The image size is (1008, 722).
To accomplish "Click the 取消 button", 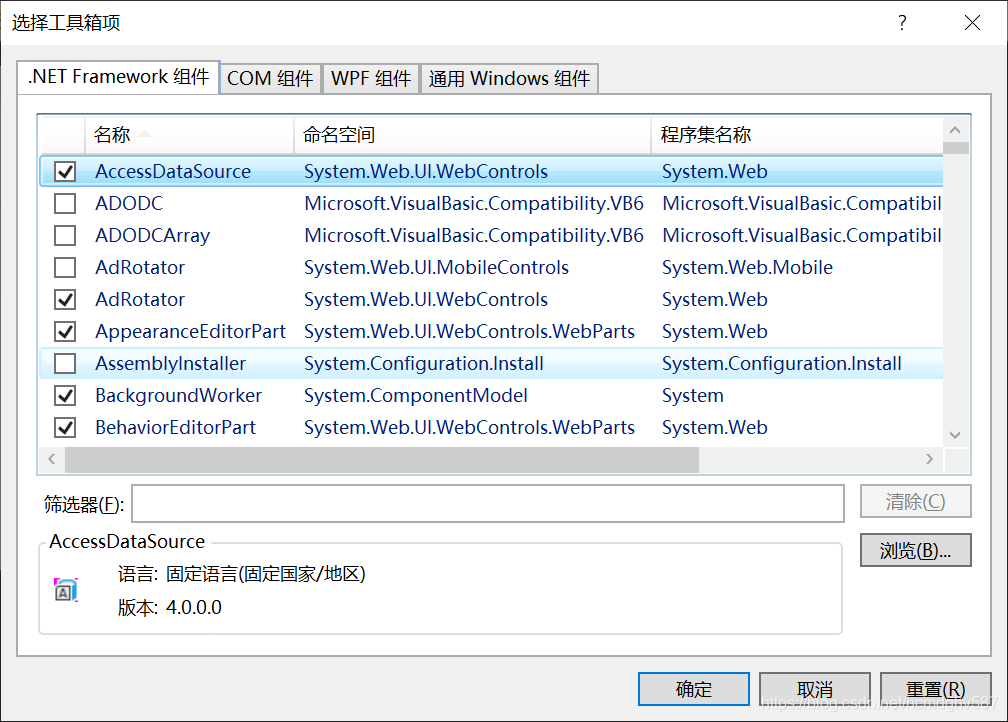I will coord(814,689).
